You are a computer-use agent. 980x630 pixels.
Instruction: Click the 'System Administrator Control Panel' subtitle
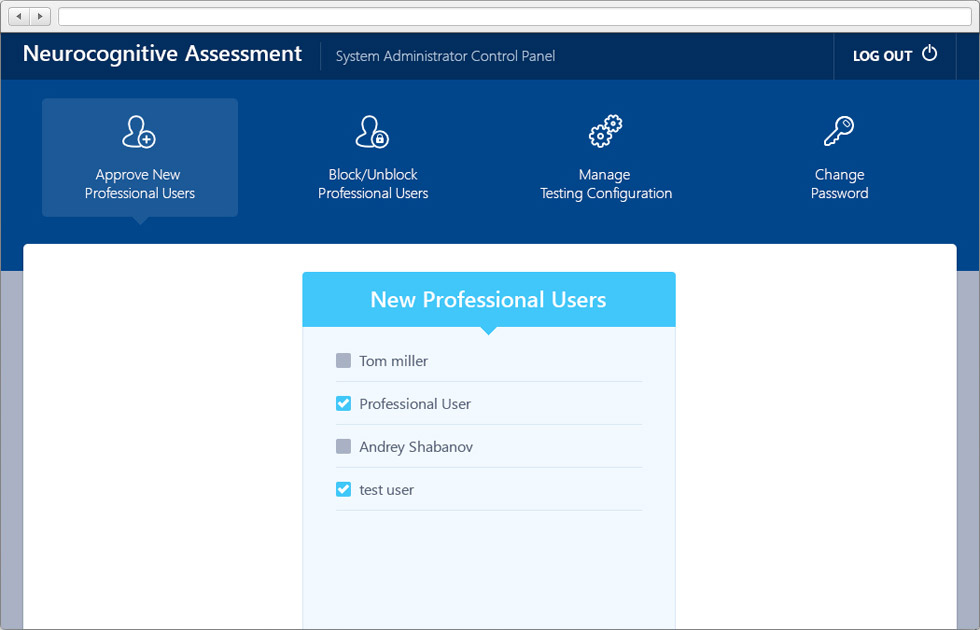pos(445,56)
